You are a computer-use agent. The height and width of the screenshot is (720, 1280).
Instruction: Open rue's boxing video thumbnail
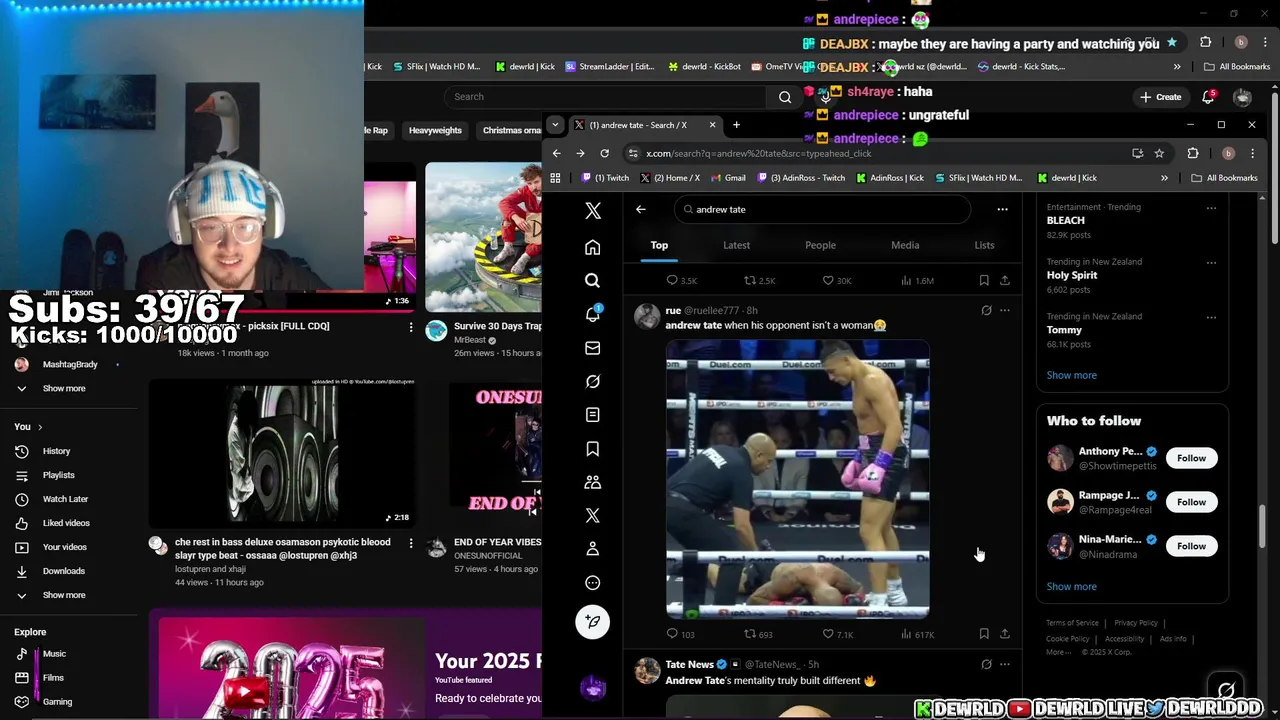798,479
